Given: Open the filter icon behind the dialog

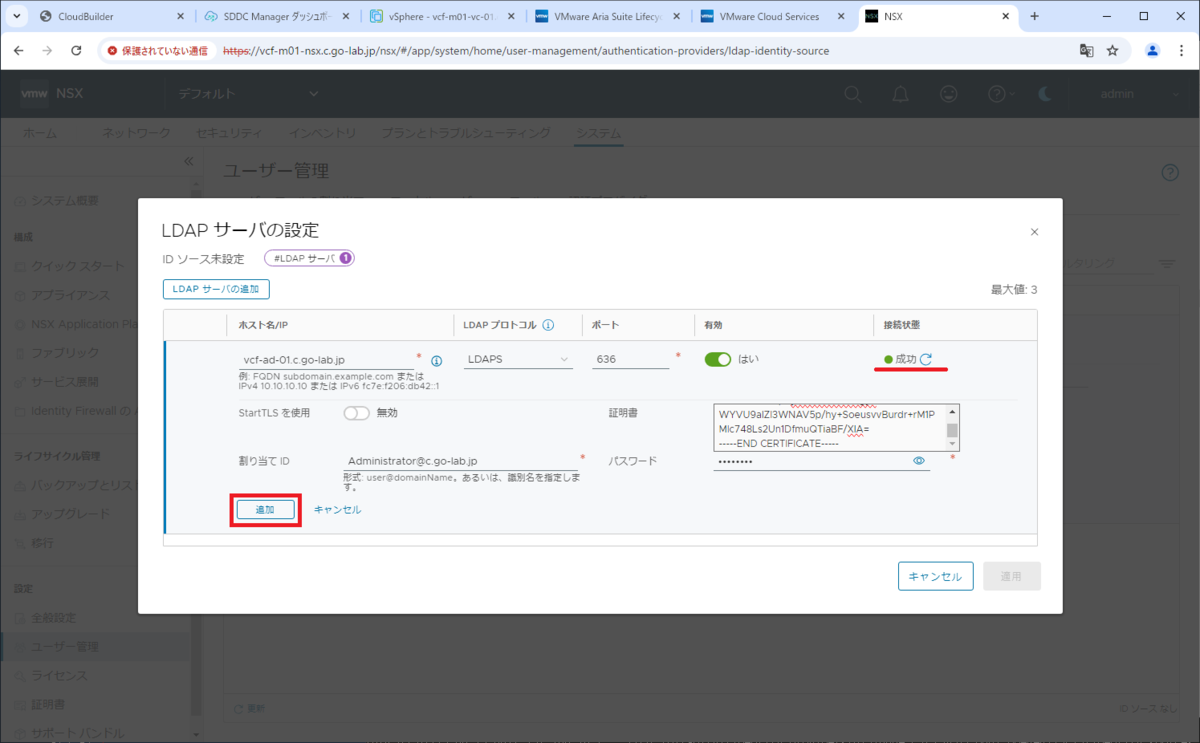Looking at the screenshot, I should (1167, 263).
